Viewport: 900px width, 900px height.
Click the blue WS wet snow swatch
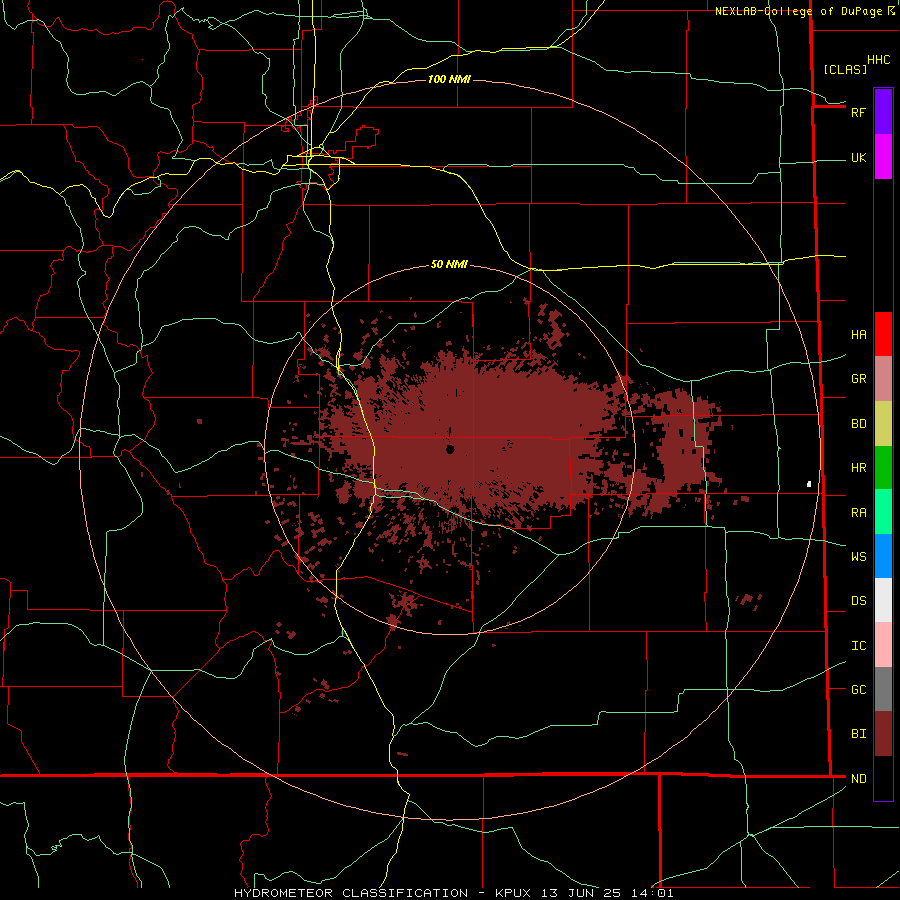(x=883, y=556)
